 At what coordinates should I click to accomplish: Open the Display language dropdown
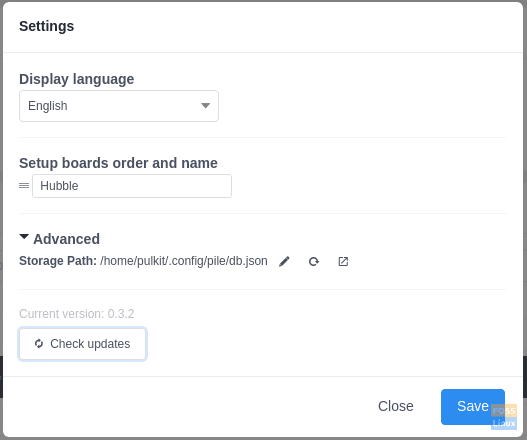pyautogui.click(x=119, y=106)
